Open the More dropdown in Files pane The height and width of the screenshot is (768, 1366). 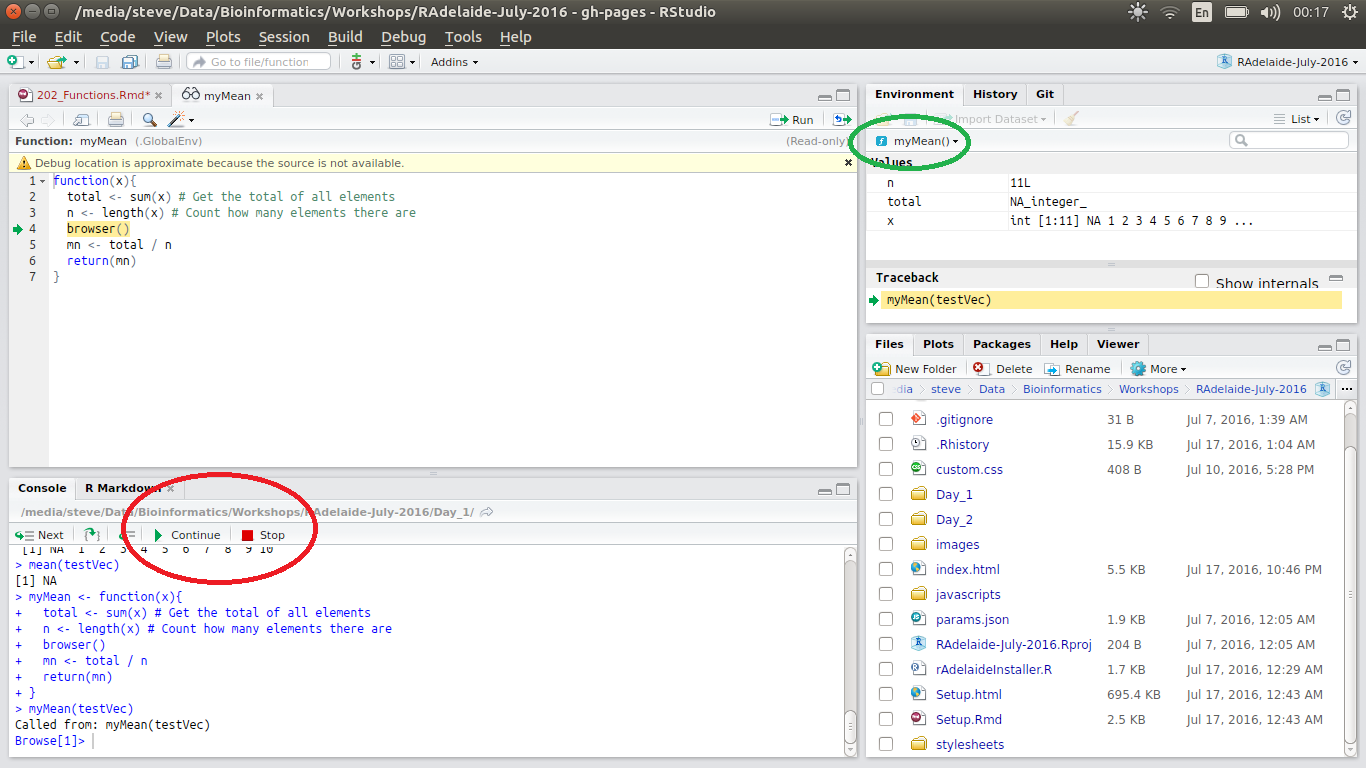point(1158,369)
